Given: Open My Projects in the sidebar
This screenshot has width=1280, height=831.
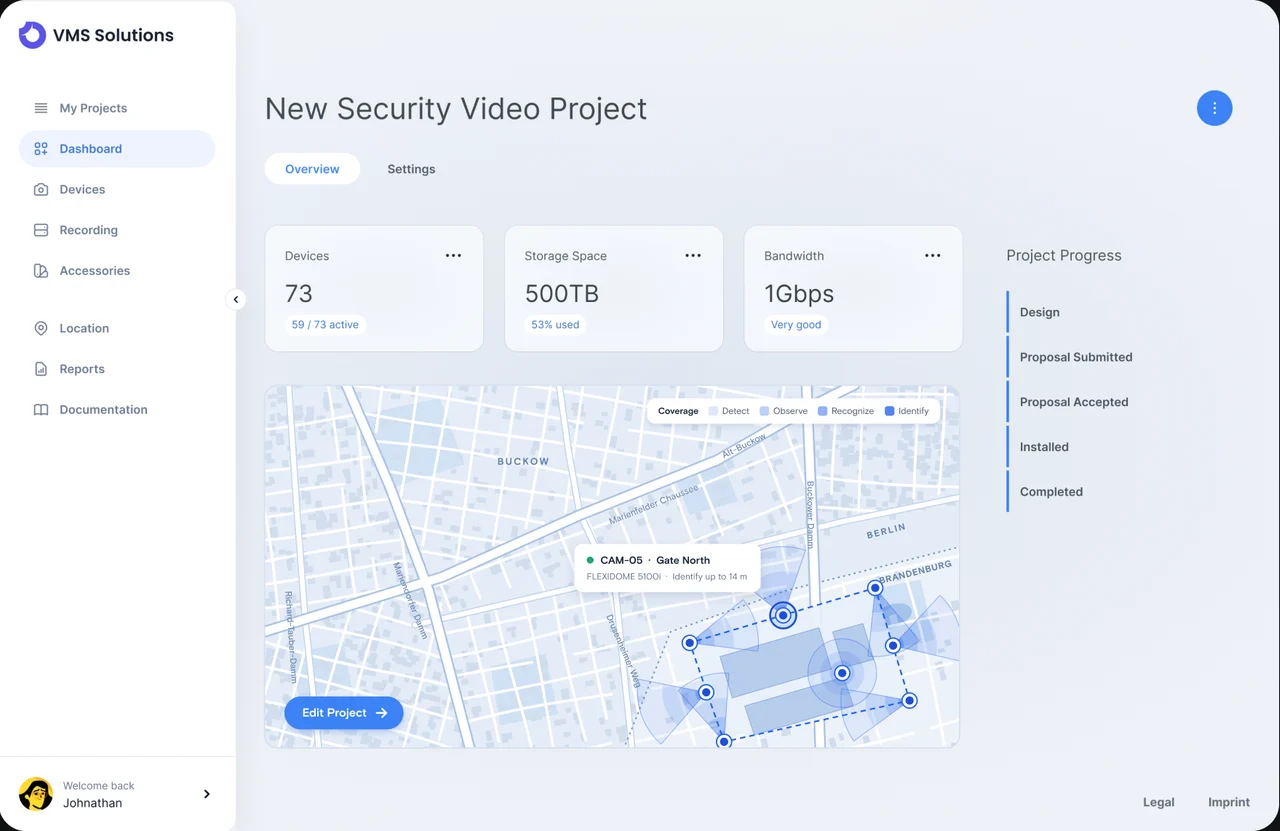Looking at the screenshot, I should coord(117,108).
